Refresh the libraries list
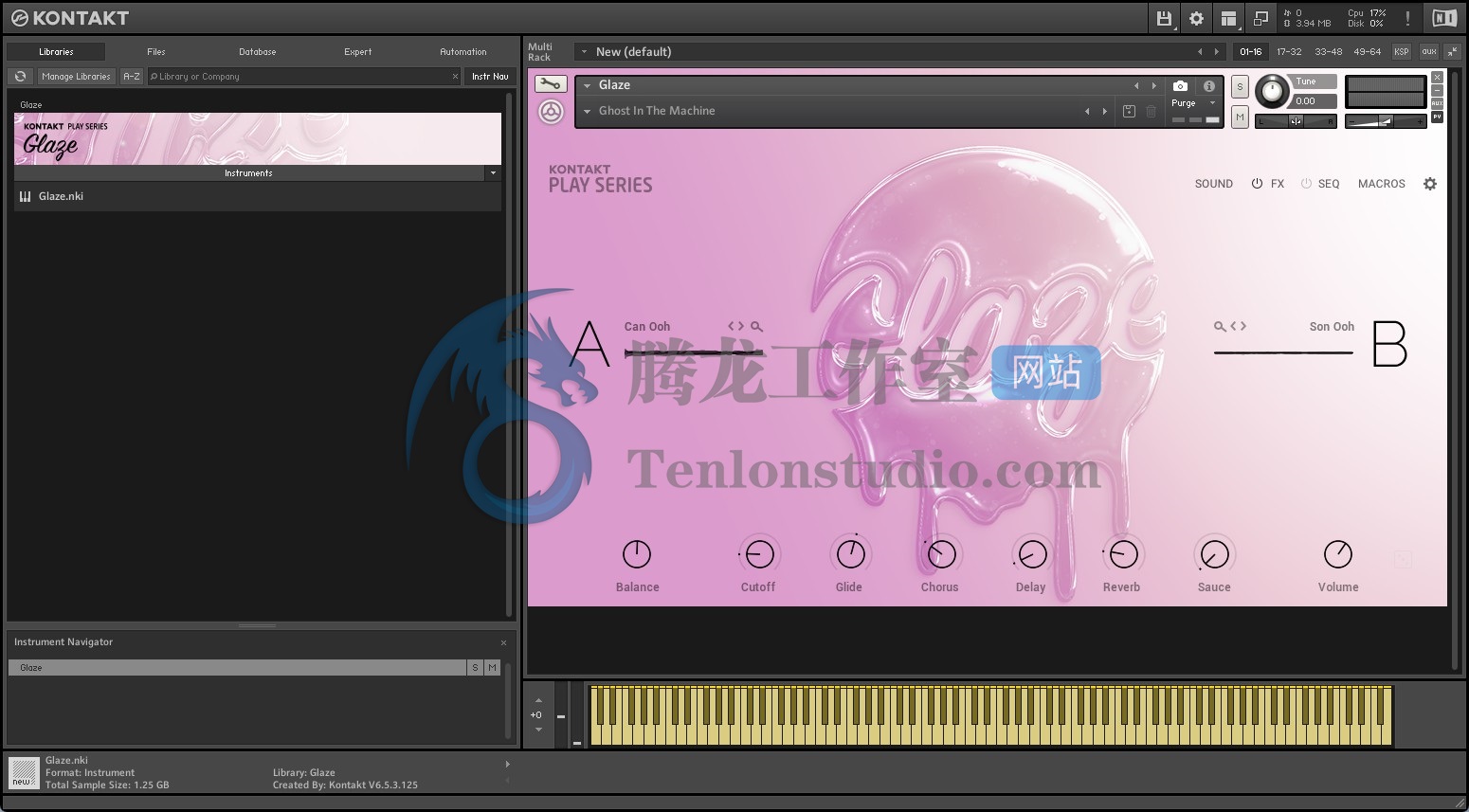Viewport: 1469px width, 812px height. click(x=20, y=77)
